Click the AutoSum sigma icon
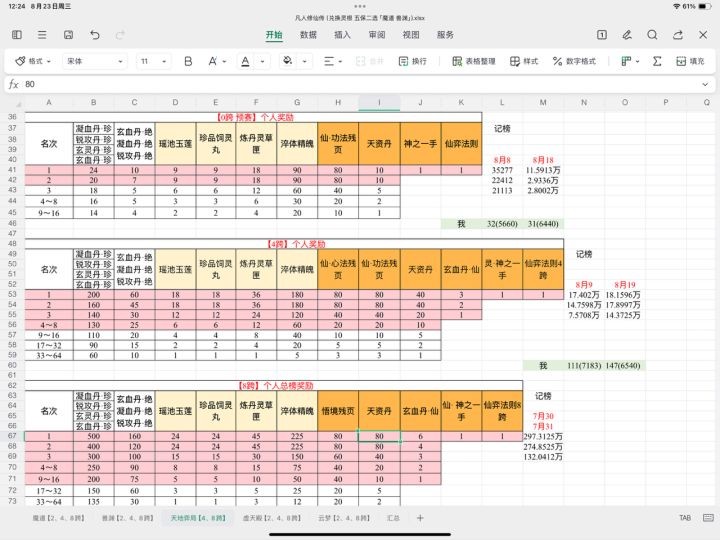Image resolution: width=720 pixels, height=540 pixels. [657, 61]
